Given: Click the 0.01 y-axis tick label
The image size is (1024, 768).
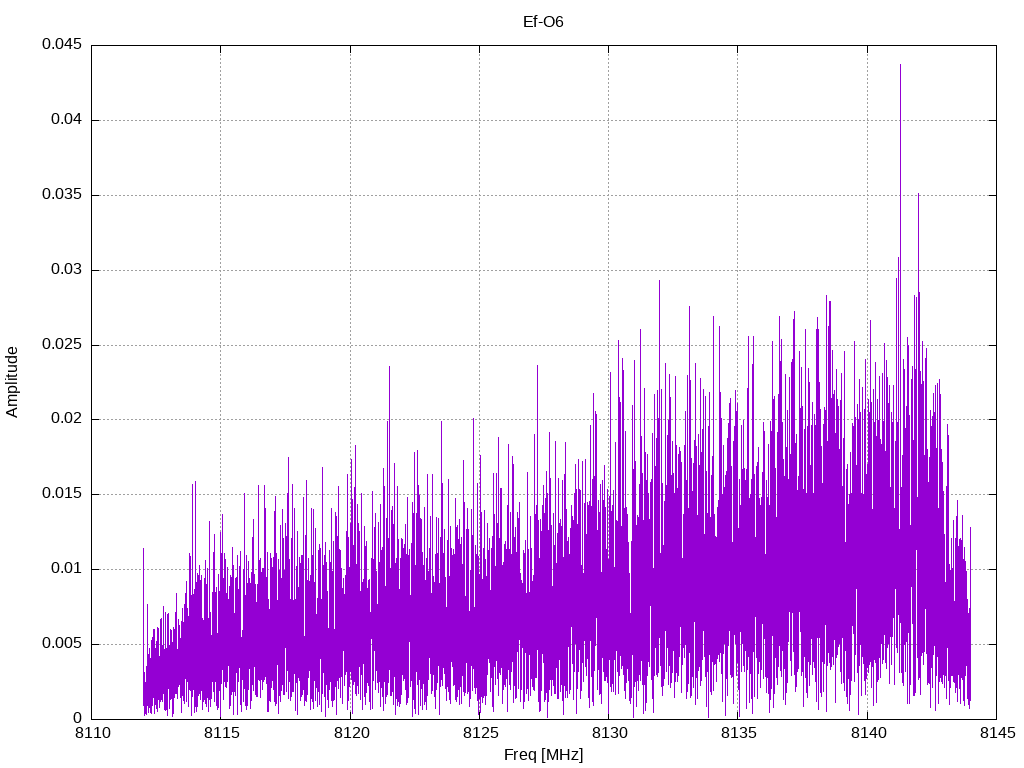Looking at the screenshot, I should pos(67,568).
